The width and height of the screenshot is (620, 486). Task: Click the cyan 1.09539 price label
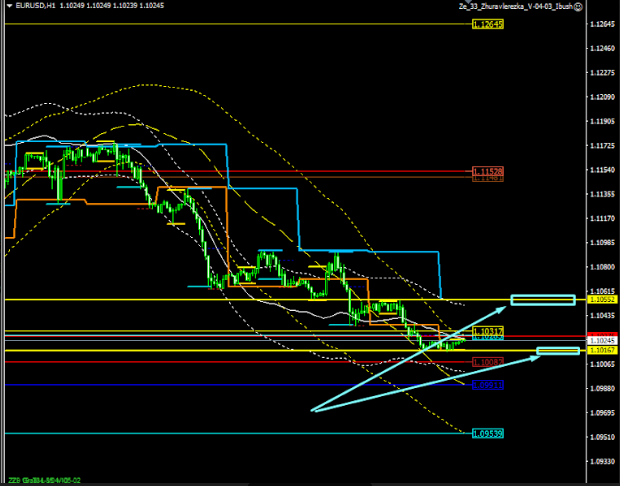(487, 433)
